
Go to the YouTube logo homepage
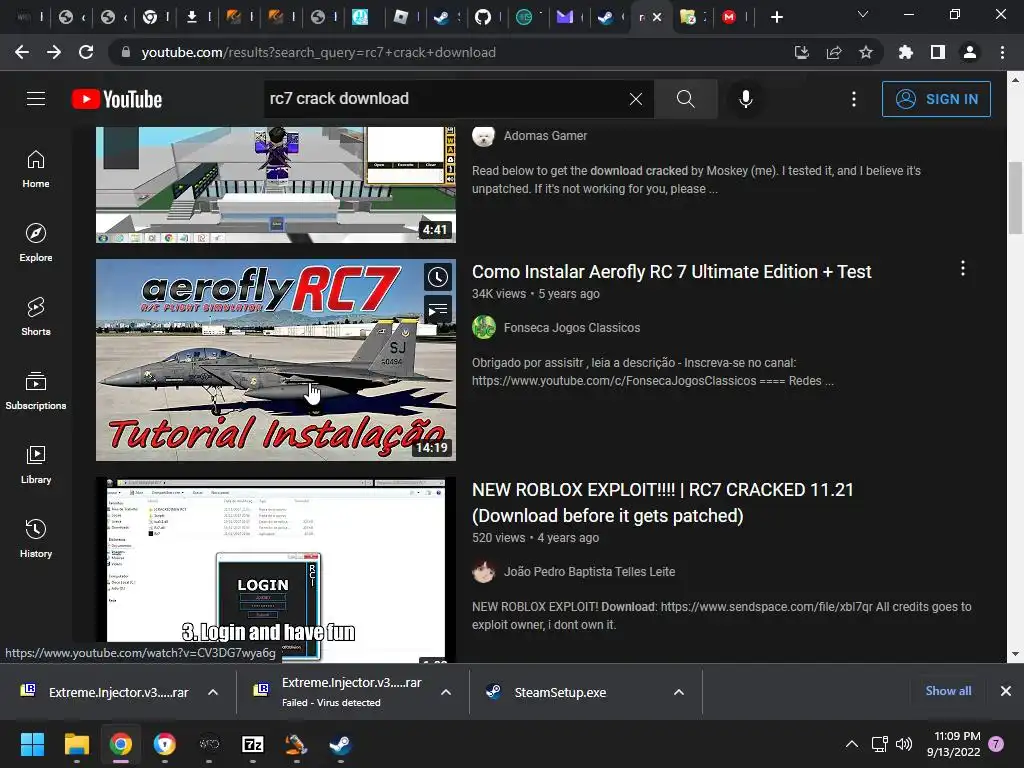(117, 99)
